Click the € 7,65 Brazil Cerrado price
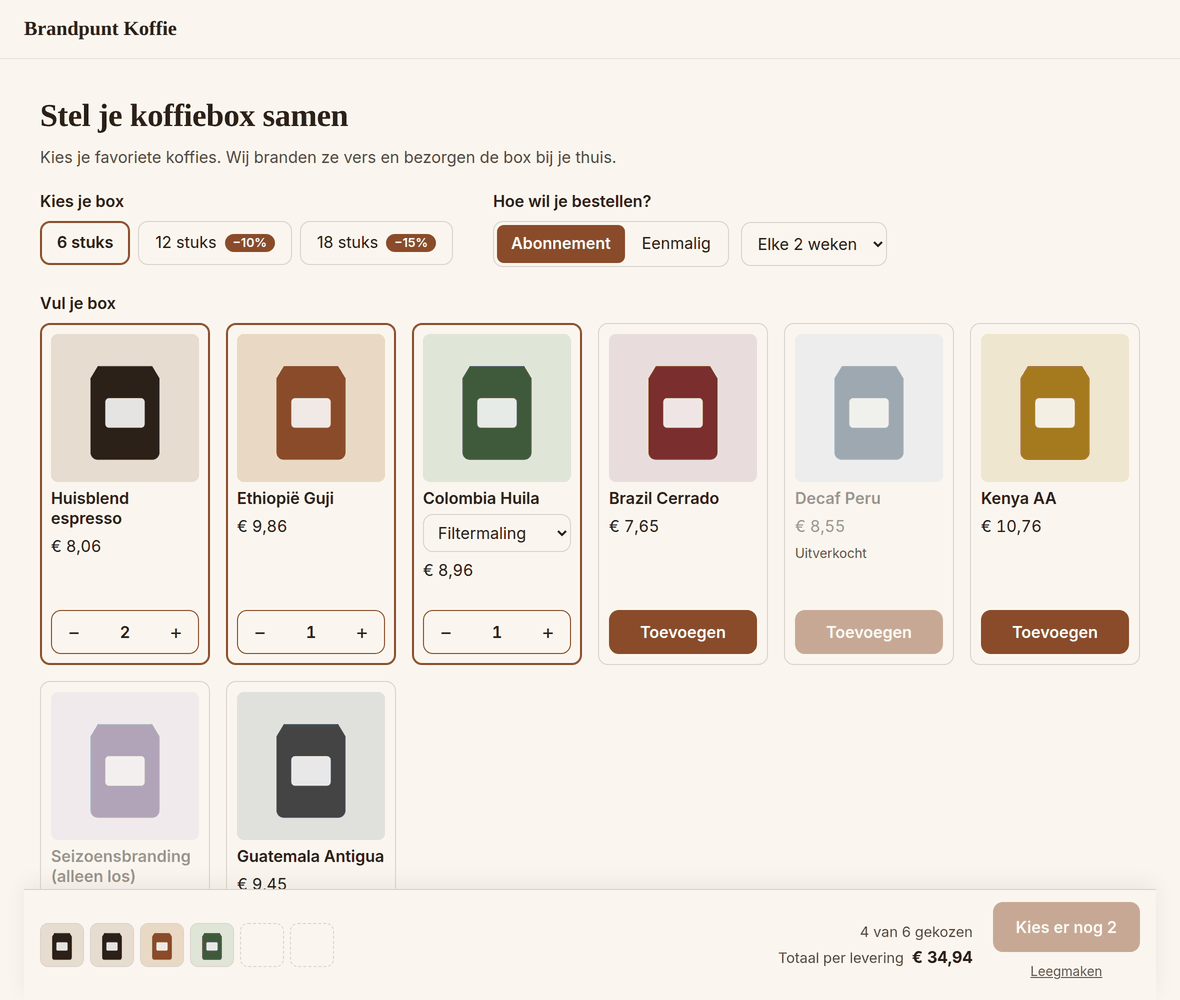Viewport: 1180px width, 1000px height. pos(634,526)
